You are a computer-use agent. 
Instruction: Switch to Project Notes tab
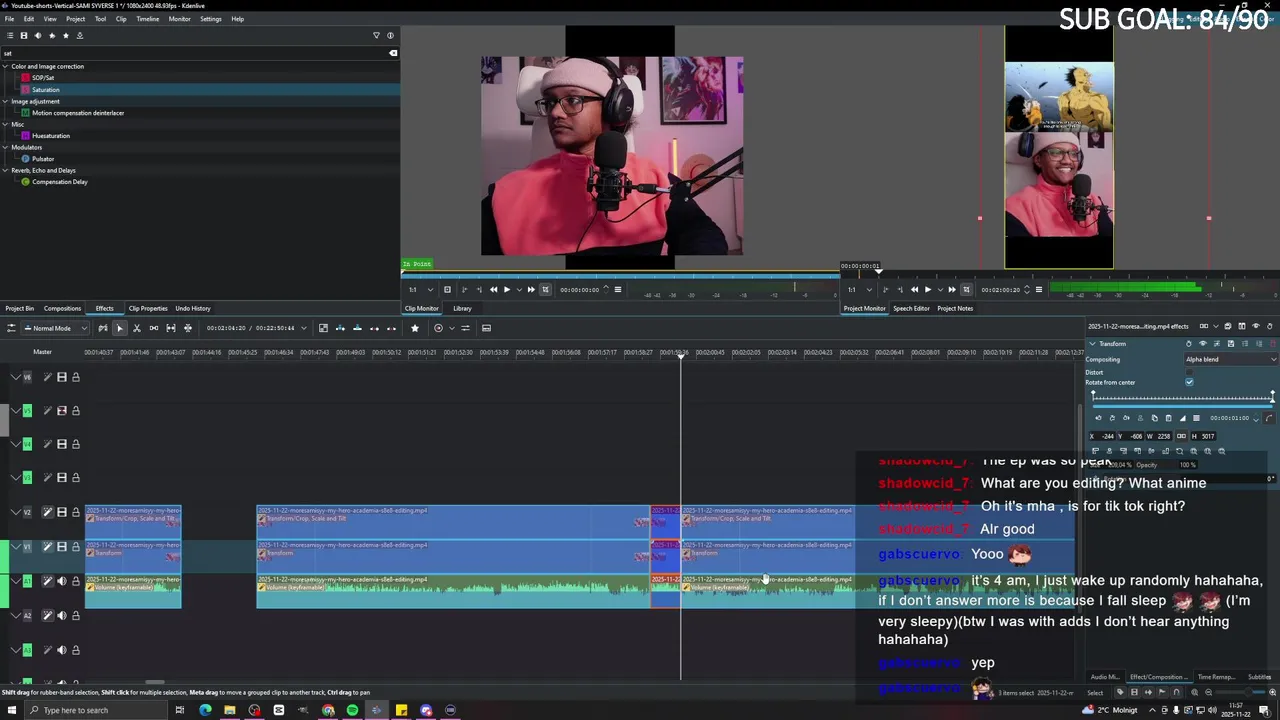coord(955,308)
